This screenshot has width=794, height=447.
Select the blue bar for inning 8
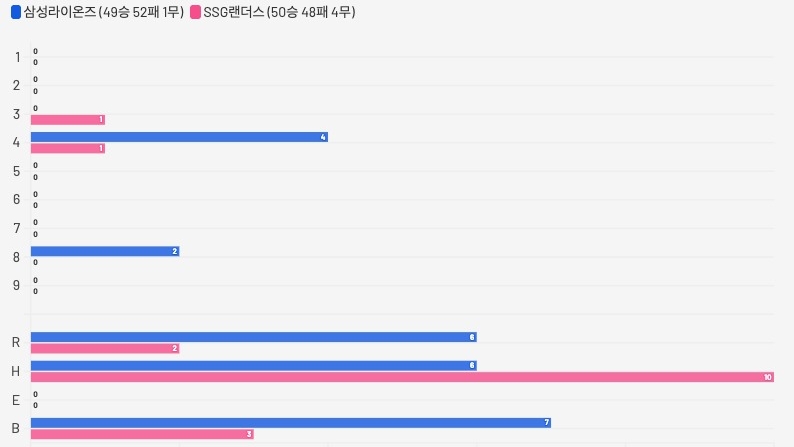click(105, 251)
